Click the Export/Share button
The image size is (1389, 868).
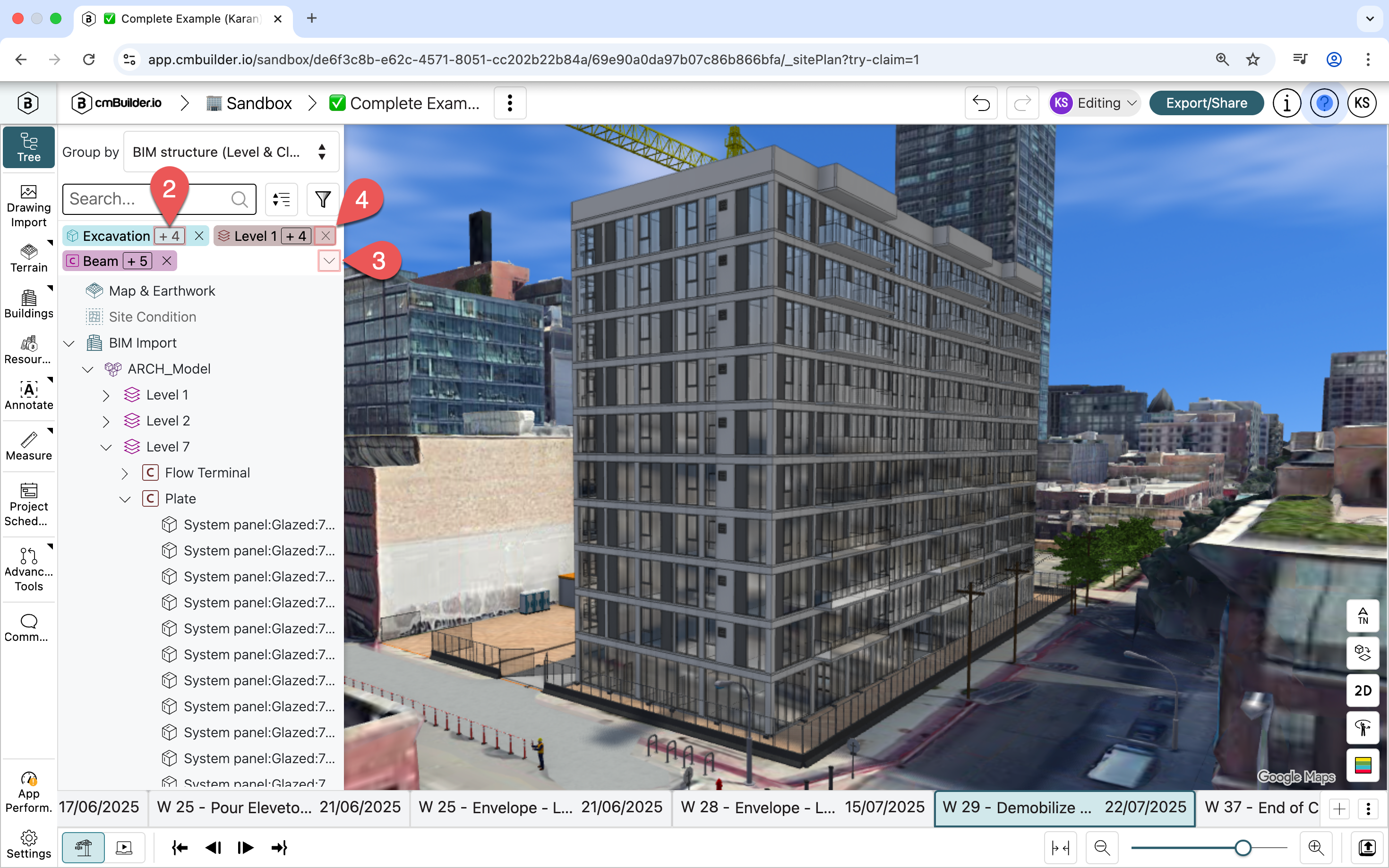click(x=1207, y=103)
